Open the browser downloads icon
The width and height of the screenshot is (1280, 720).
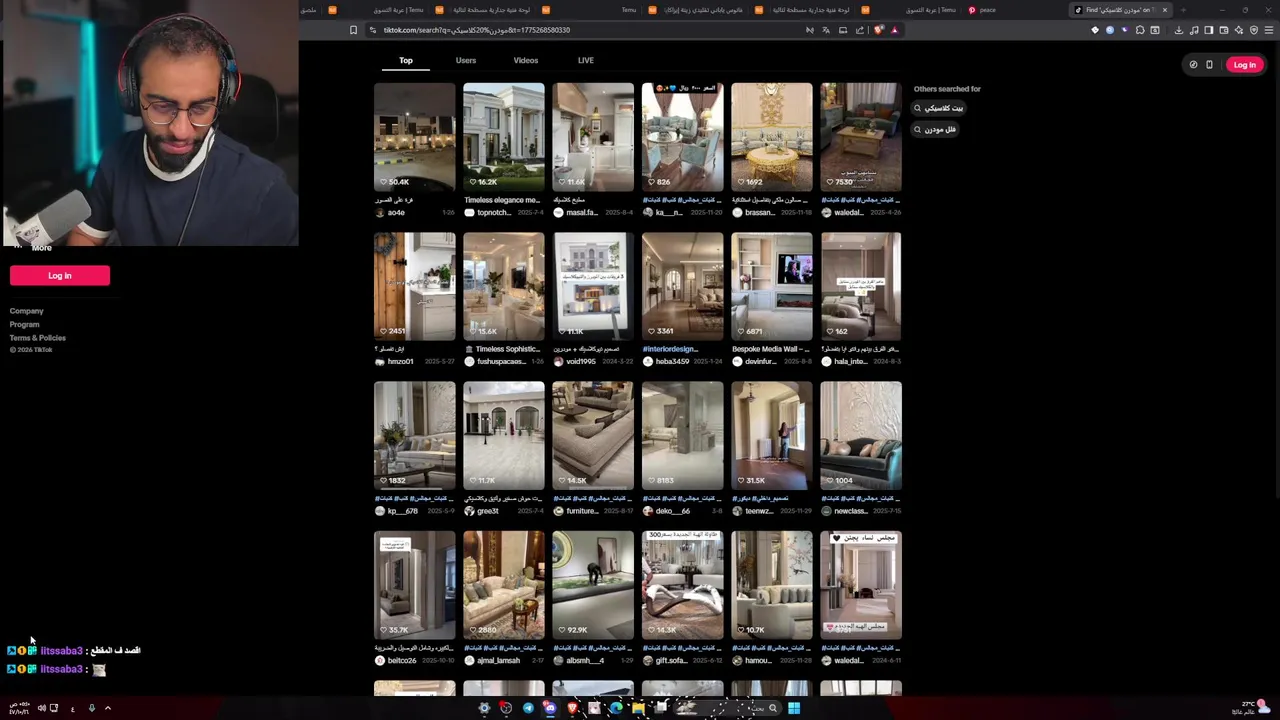[1179, 30]
